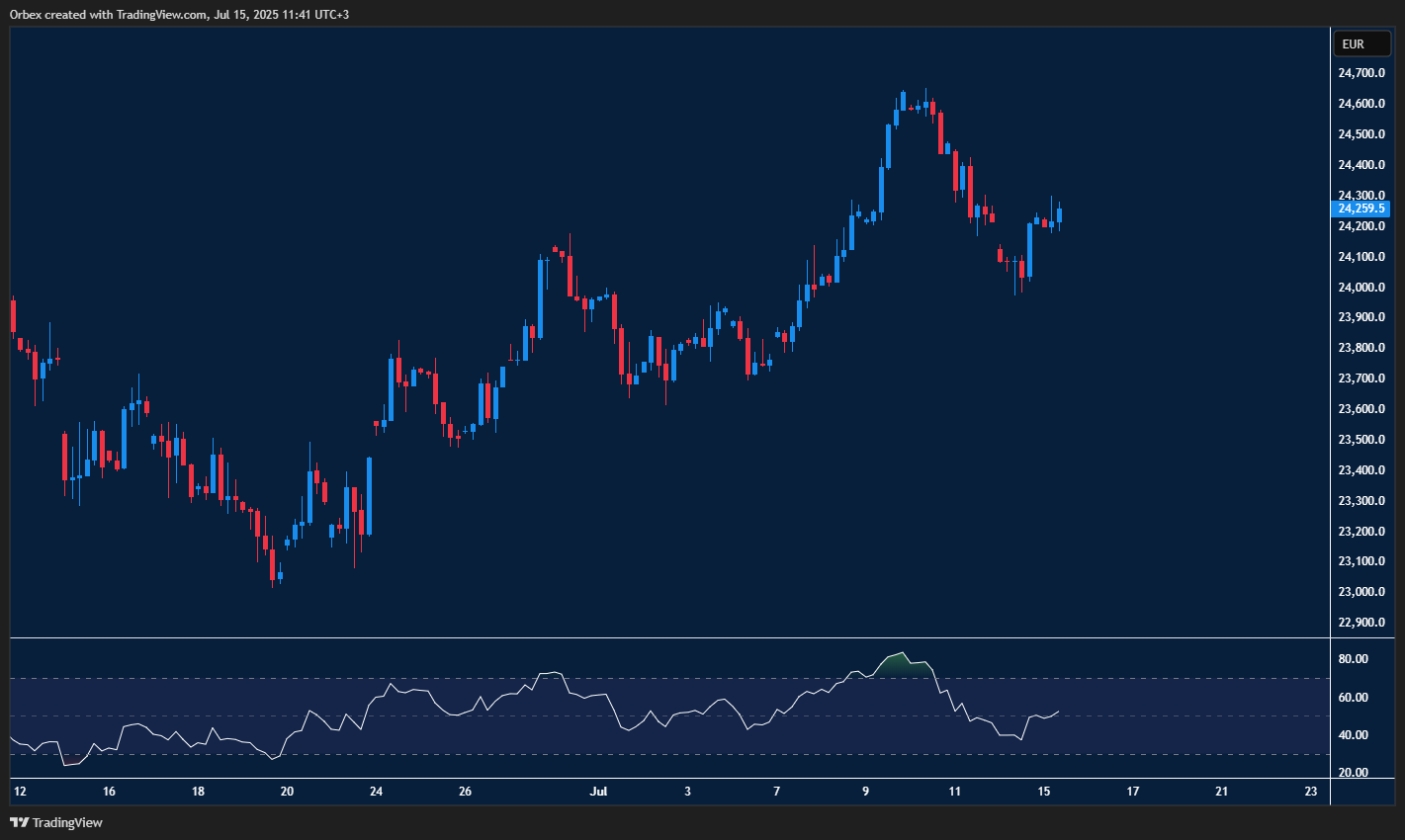This screenshot has width=1405, height=840.
Task: Click the Jul label on time axis
Action: click(x=598, y=792)
